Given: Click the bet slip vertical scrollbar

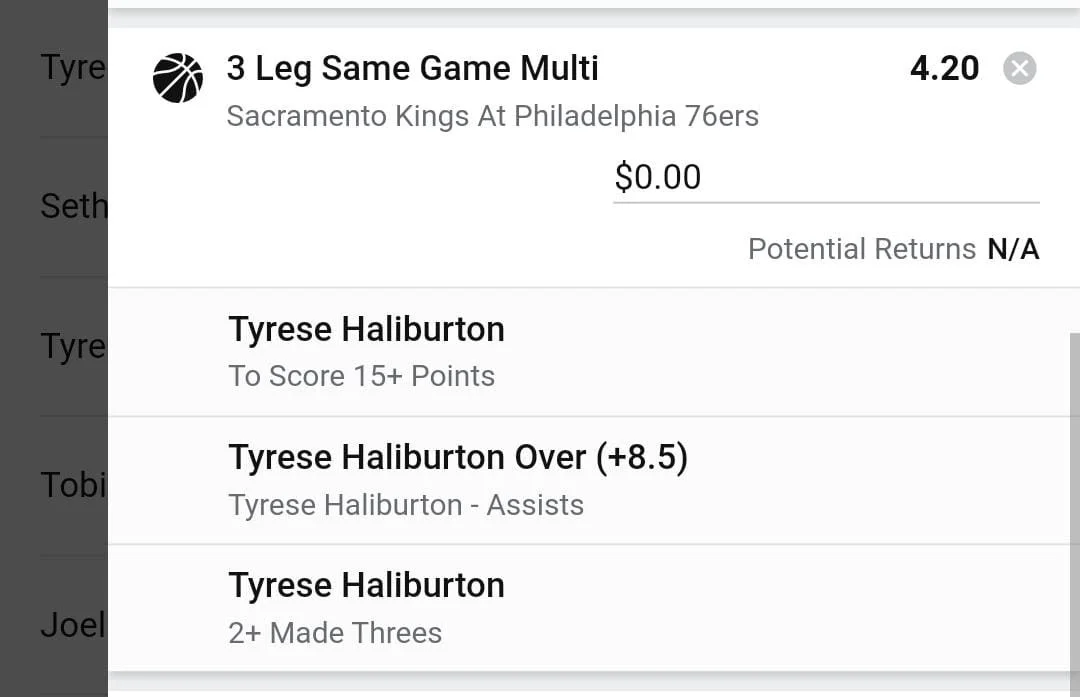Looking at the screenshot, I should [x=1074, y=500].
